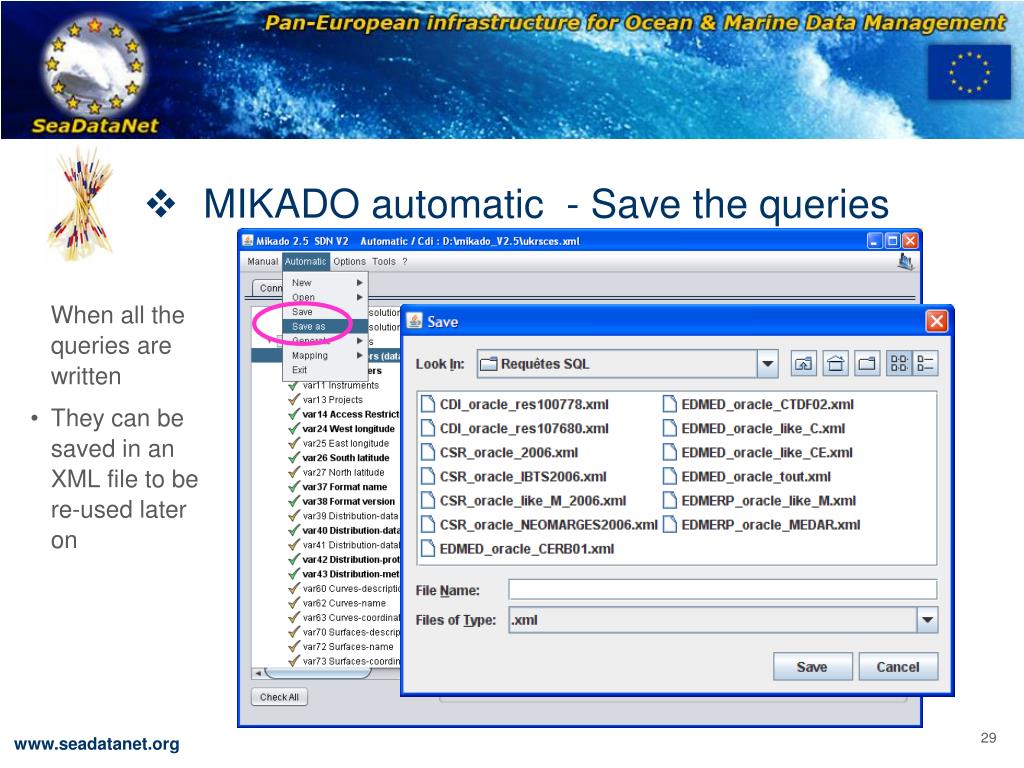
Task: Select the var39 Distribution-data row
Action: pyautogui.click(x=344, y=515)
